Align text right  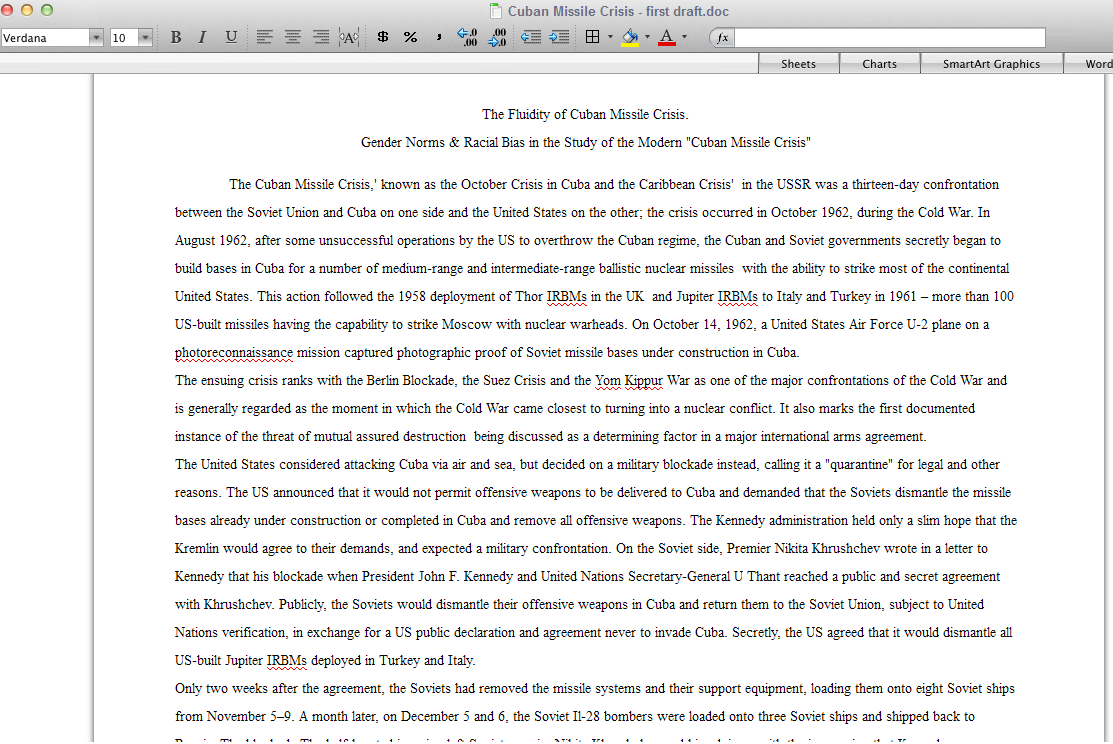(x=321, y=37)
